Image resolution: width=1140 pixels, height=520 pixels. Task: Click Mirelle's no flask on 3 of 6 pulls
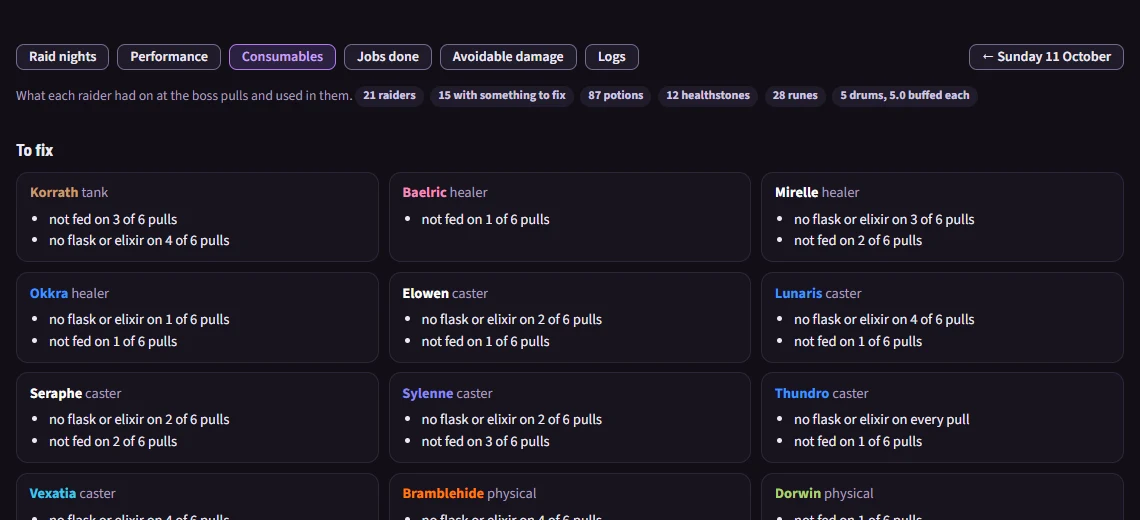(x=884, y=220)
